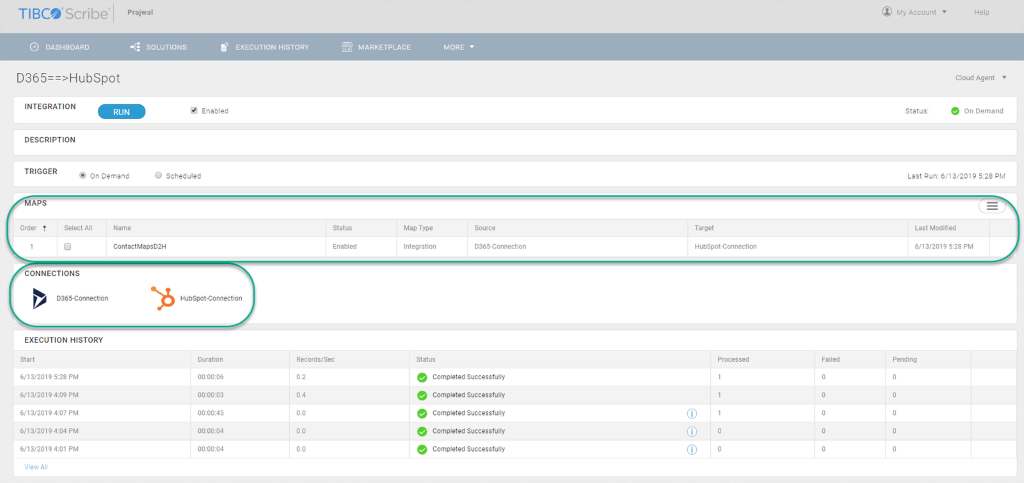Click the Integration map type cell
Screen dimensions: 1024x483
419,247
